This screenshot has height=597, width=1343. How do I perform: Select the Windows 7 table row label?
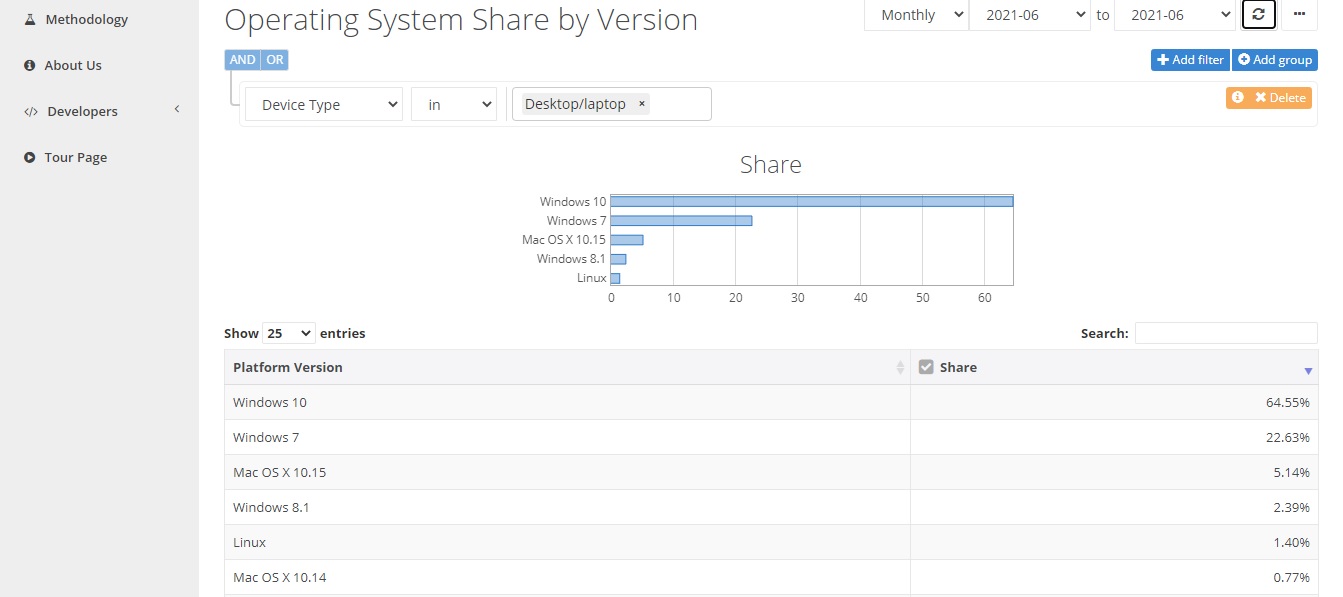pos(266,437)
